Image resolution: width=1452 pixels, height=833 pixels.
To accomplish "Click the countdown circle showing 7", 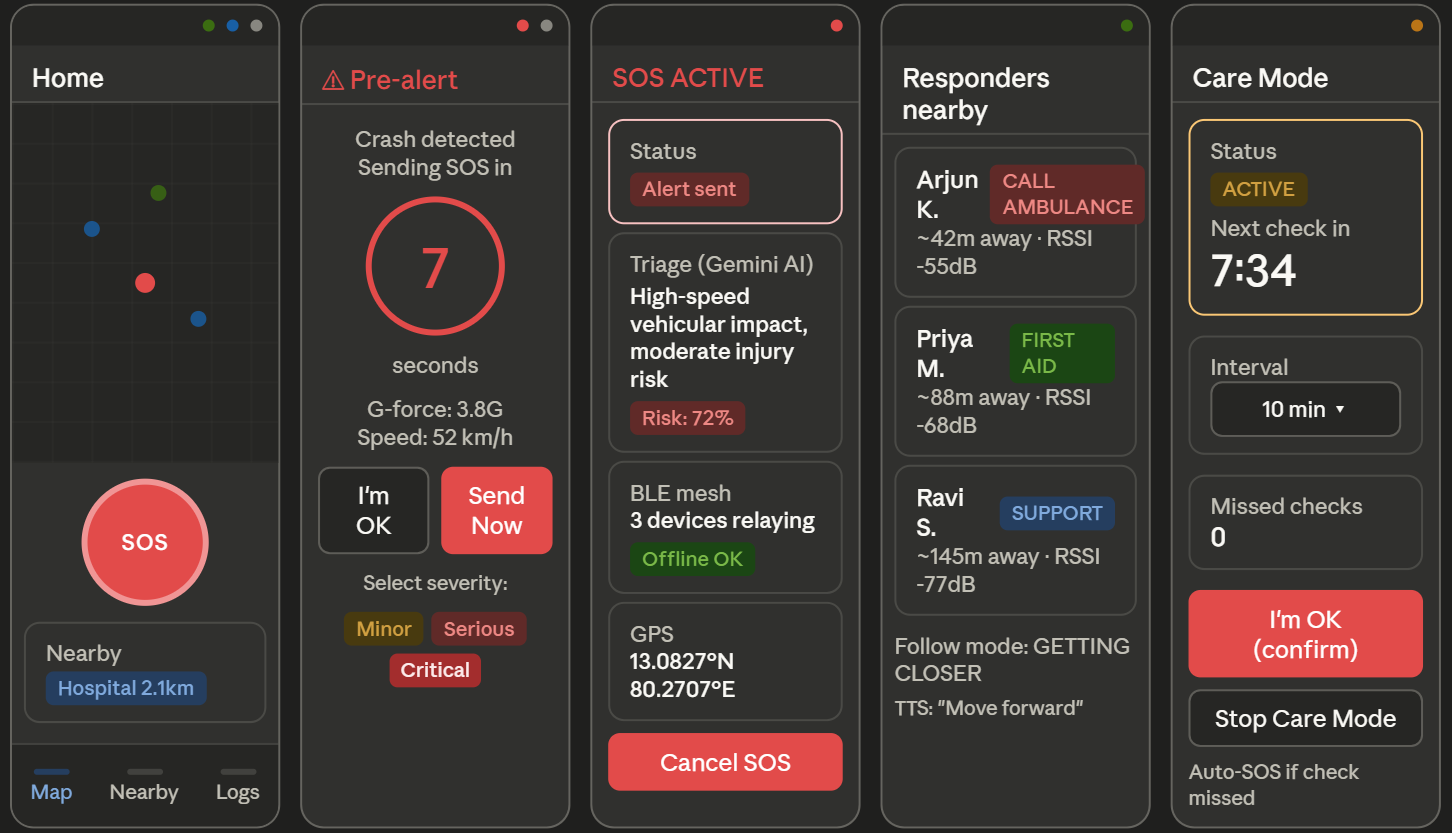I will point(435,267).
